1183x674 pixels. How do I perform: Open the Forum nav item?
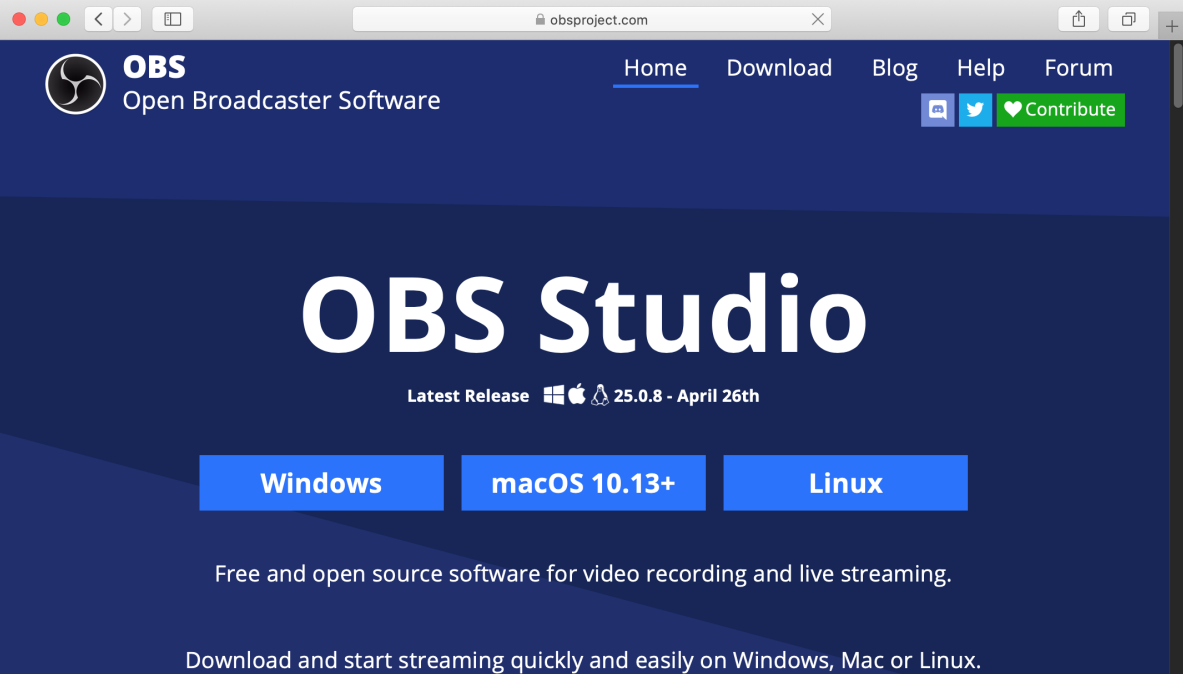1078,68
